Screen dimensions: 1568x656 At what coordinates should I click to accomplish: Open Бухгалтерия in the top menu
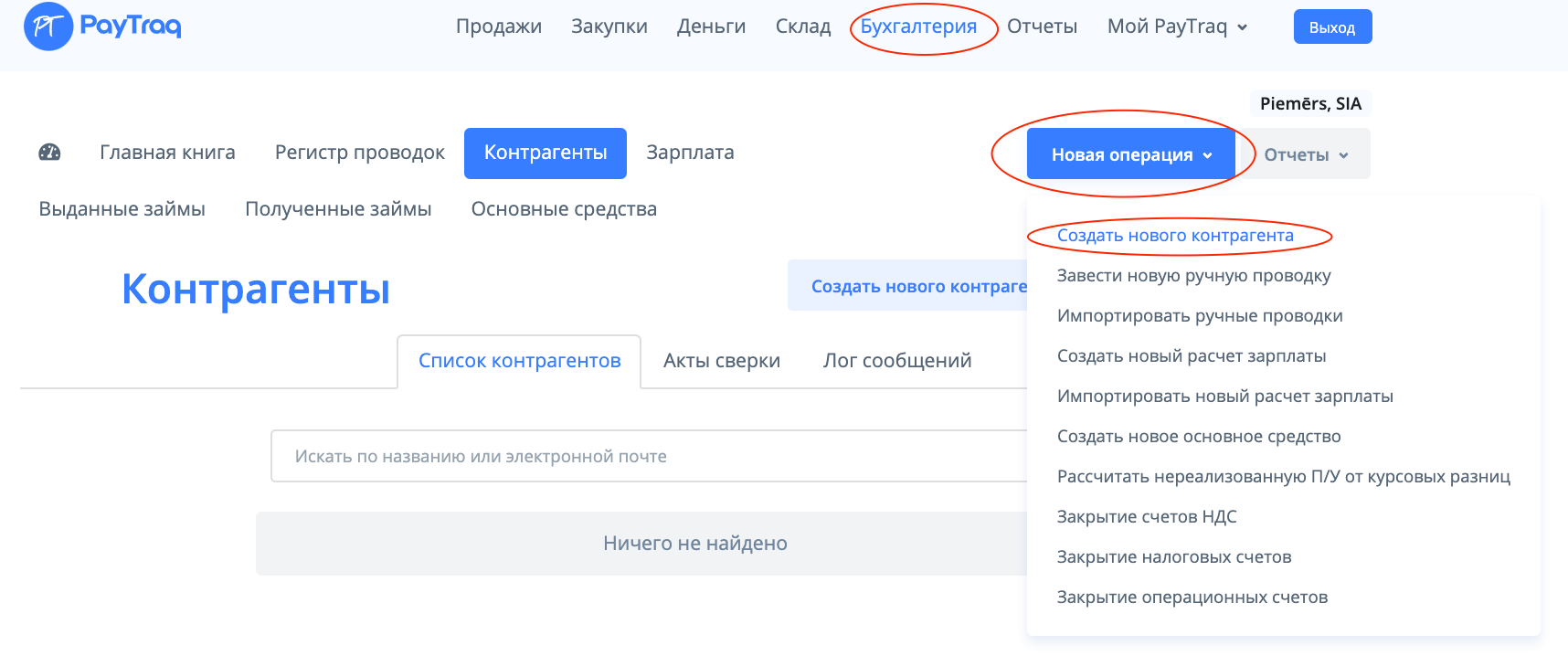coord(918,26)
